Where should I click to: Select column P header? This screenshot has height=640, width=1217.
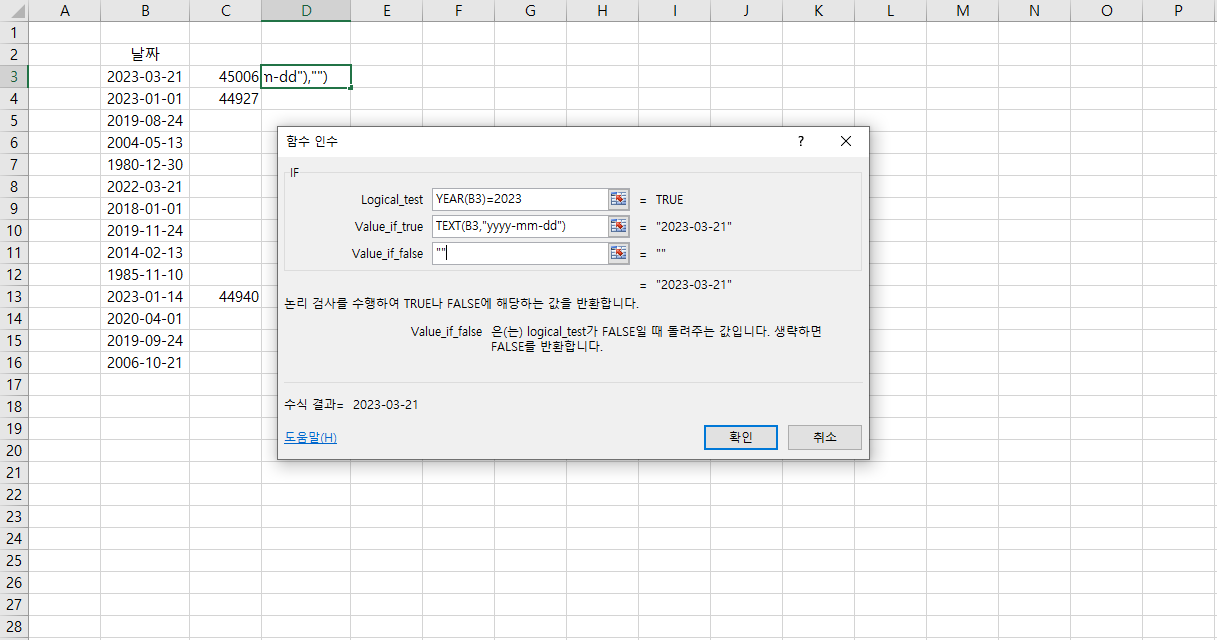click(1178, 11)
